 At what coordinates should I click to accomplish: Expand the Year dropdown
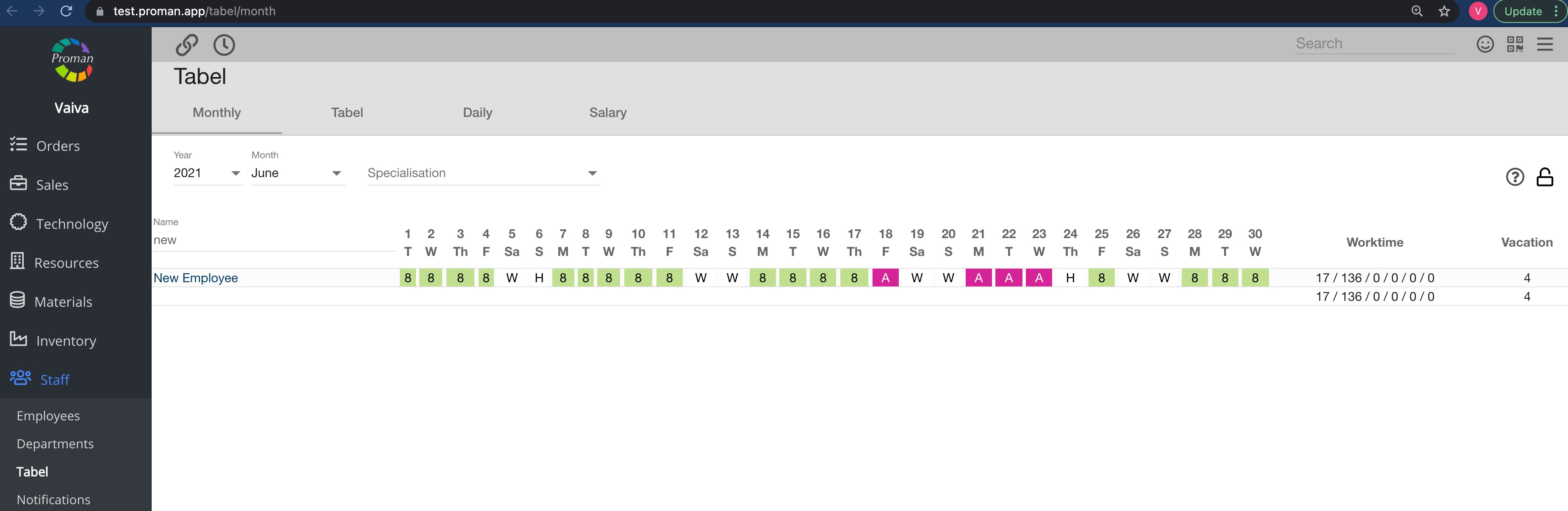click(x=207, y=173)
